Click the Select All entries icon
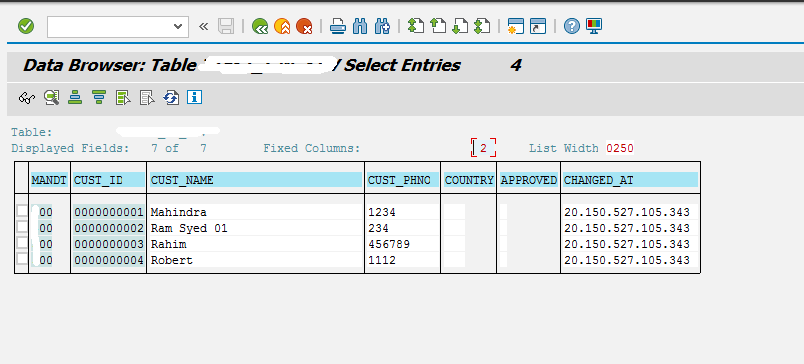The width and height of the screenshot is (804, 364). click(x=123, y=97)
